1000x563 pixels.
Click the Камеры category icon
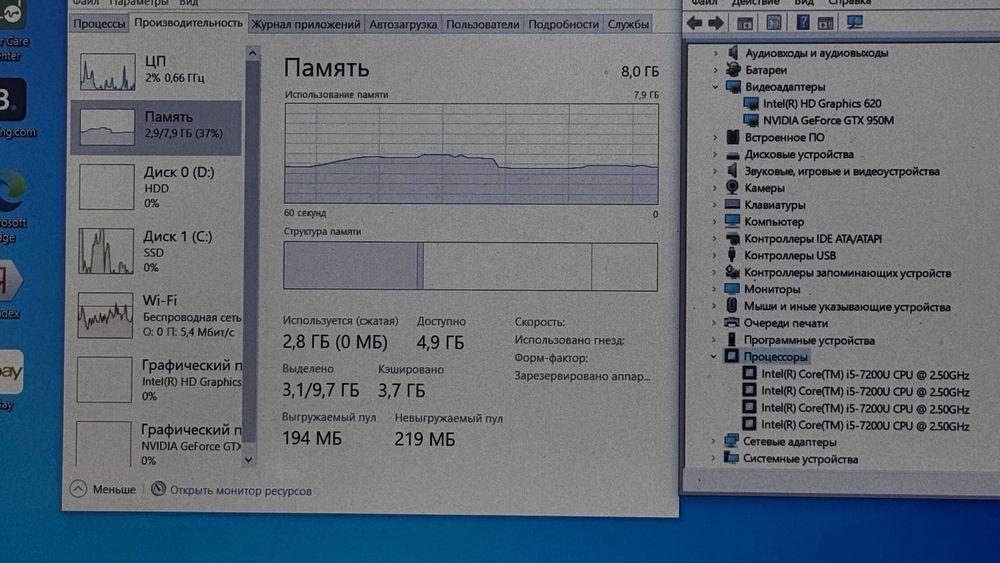(733, 187)
